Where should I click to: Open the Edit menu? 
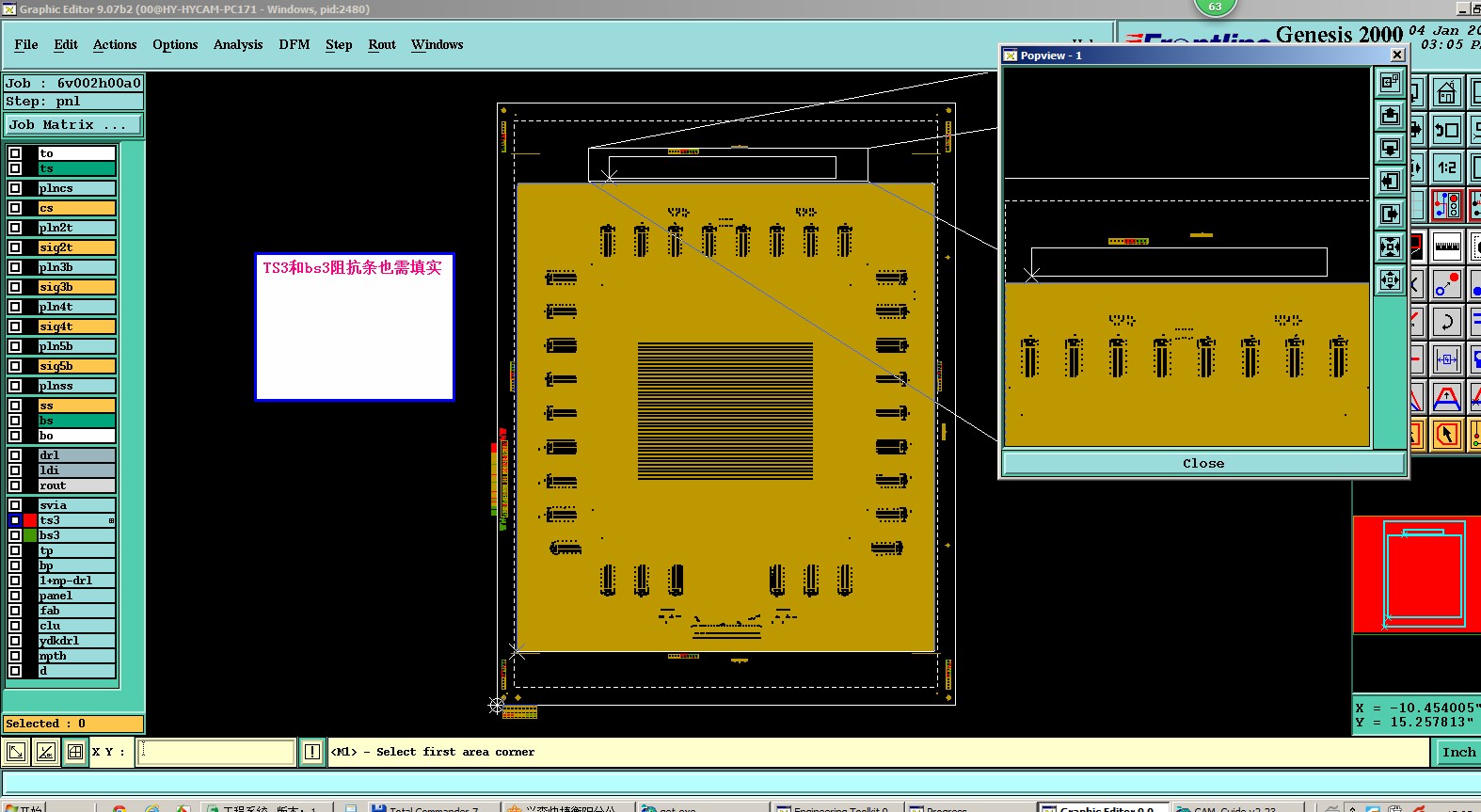click(66, 44)
